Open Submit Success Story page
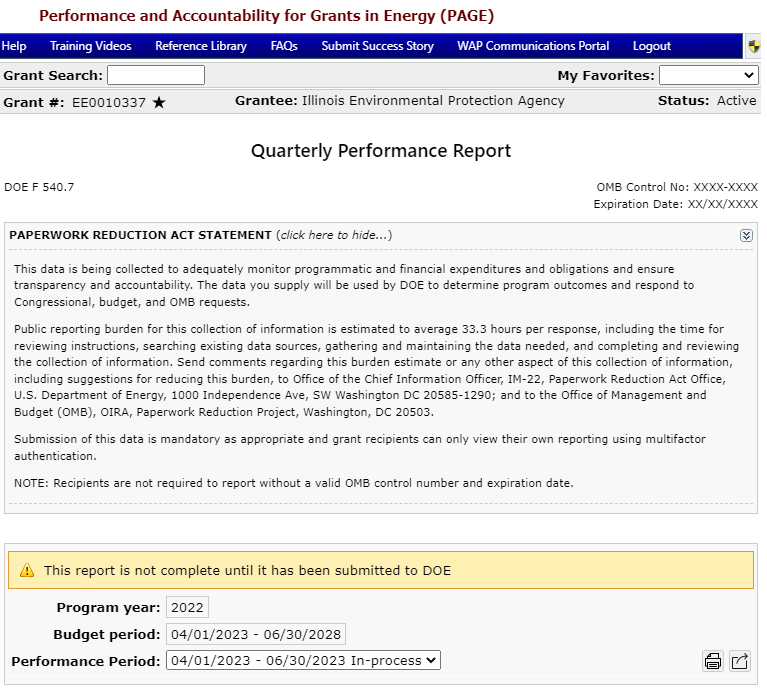The width and height of the screenshot is (767, 689). [377, 46]
